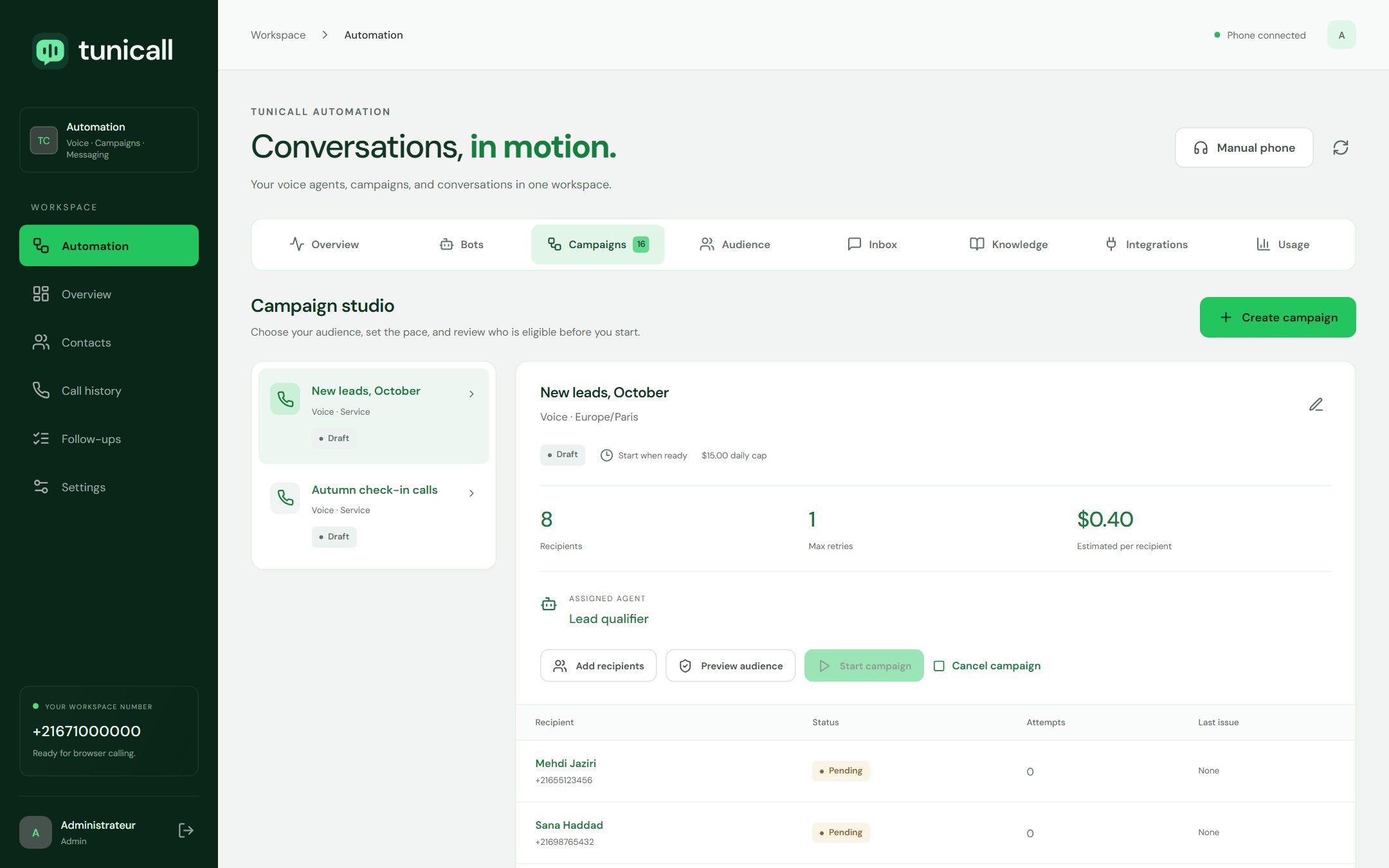Expand New leads, October card chevron

click(x=471, y=394)
